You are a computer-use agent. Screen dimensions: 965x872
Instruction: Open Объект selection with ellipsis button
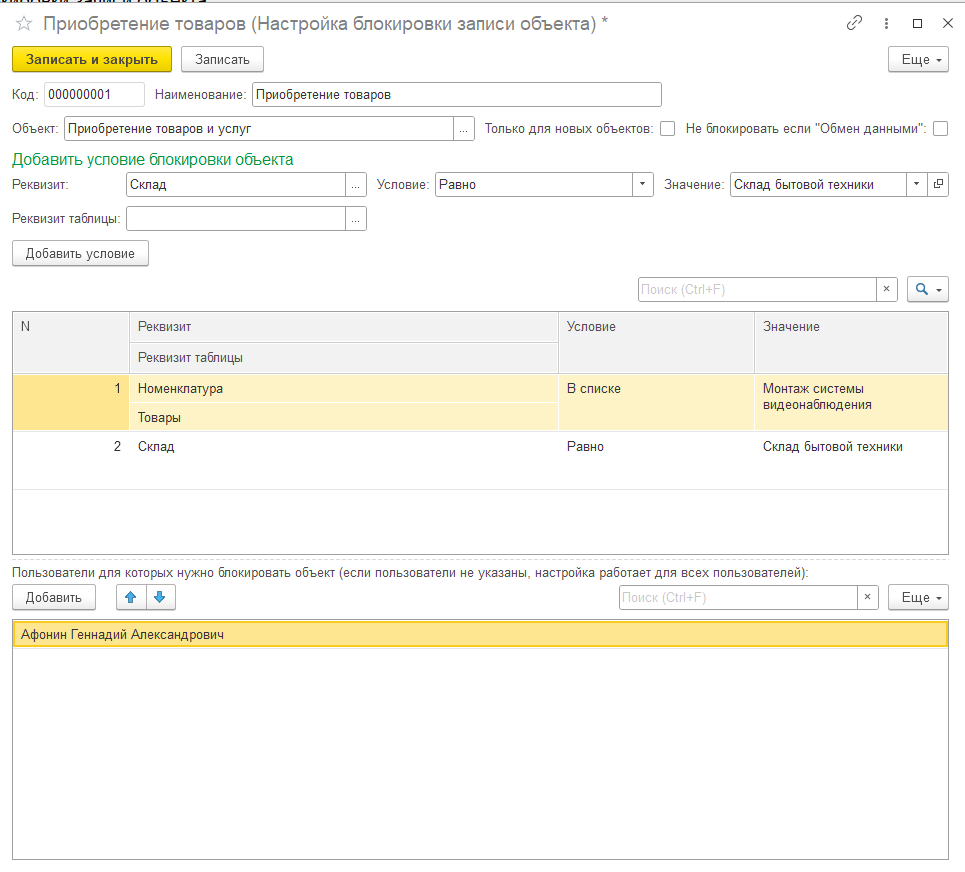point(464,129)
